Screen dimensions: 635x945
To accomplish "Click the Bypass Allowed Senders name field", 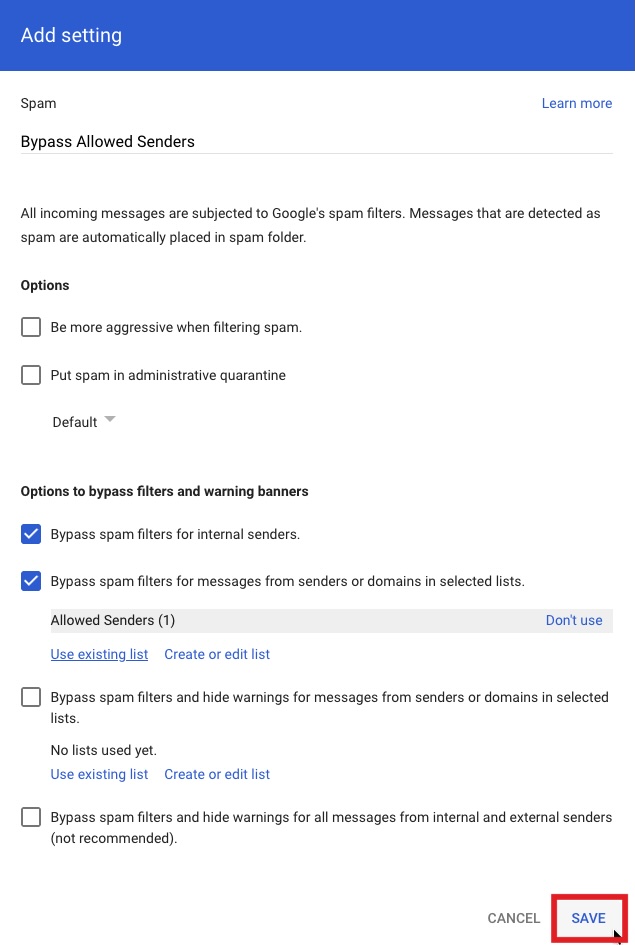I will tap(315, 142).
